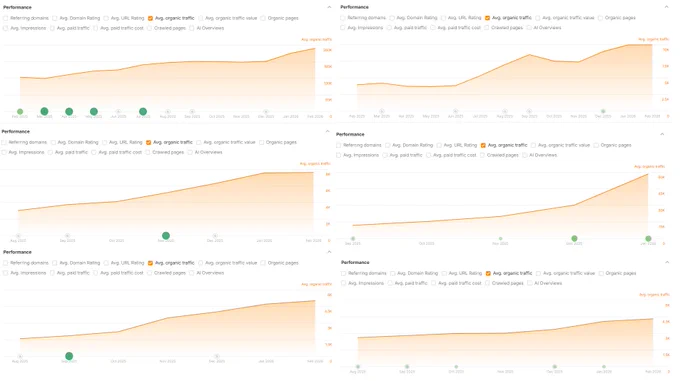Open the Nov 2025 green marker in middle-left chart
Screen dimensions: 680x381
[x=166, y=236]
